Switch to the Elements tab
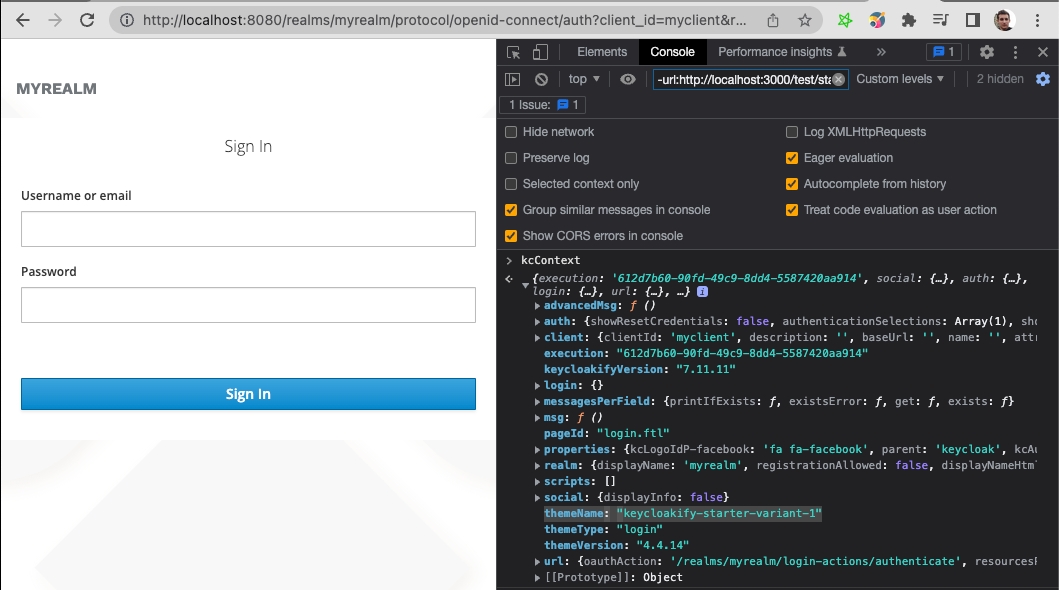 pyautogui.click(x=602, y=52)
